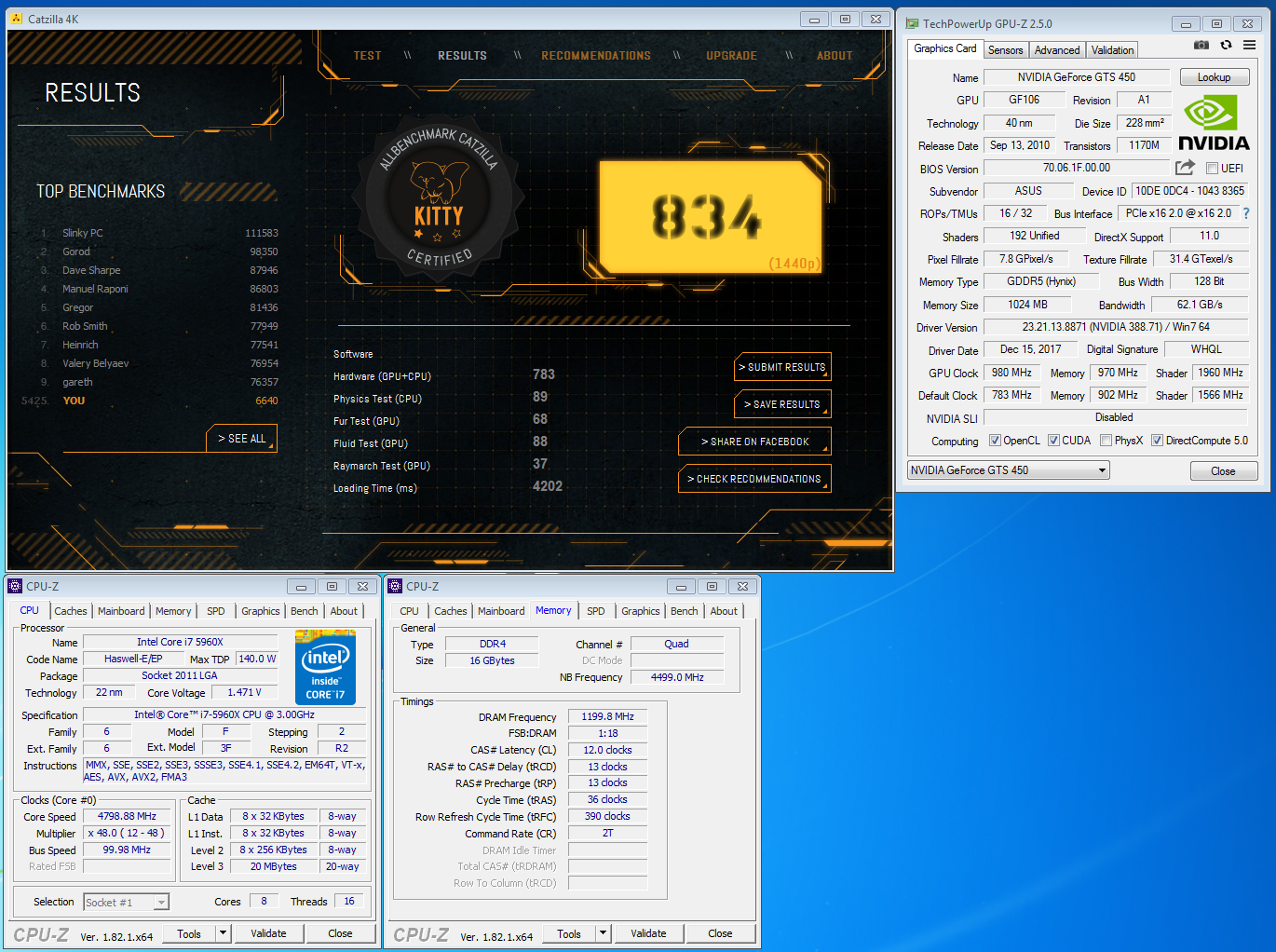Click the NB Frequency value 4499.0 MHz
Image resolution: width=1276 pixels, height=952 pixels.
(677, 677)
